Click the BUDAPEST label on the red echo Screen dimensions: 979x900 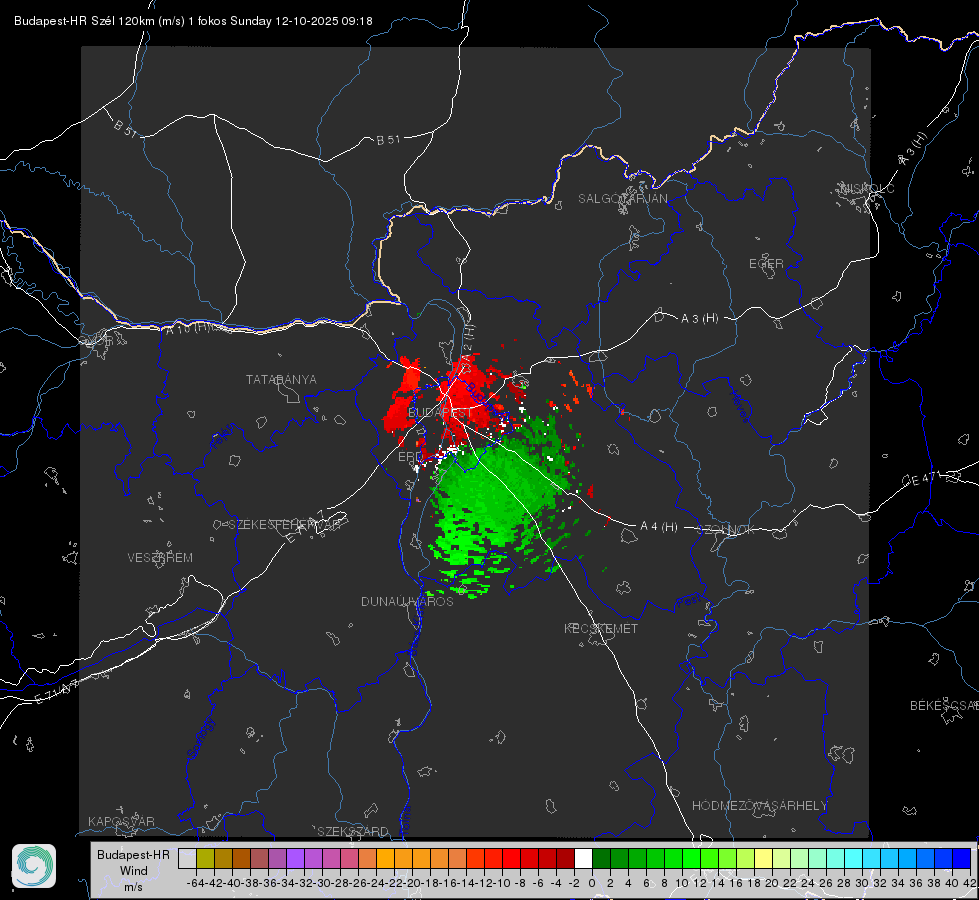pos(440,413)
